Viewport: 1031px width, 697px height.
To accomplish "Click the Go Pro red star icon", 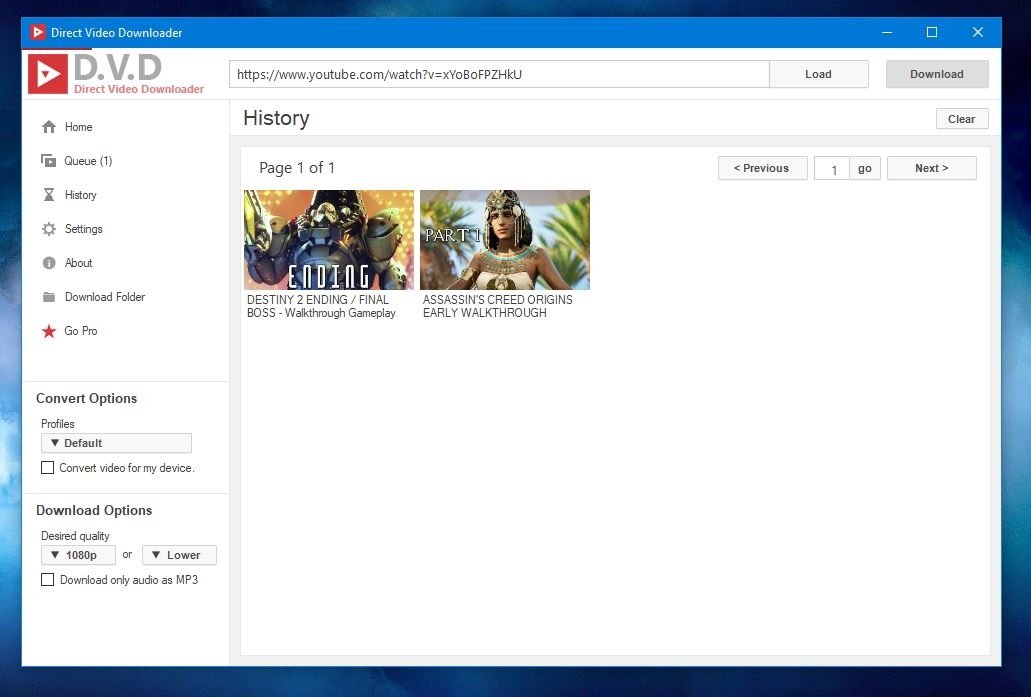I will [x=49, y=331].
